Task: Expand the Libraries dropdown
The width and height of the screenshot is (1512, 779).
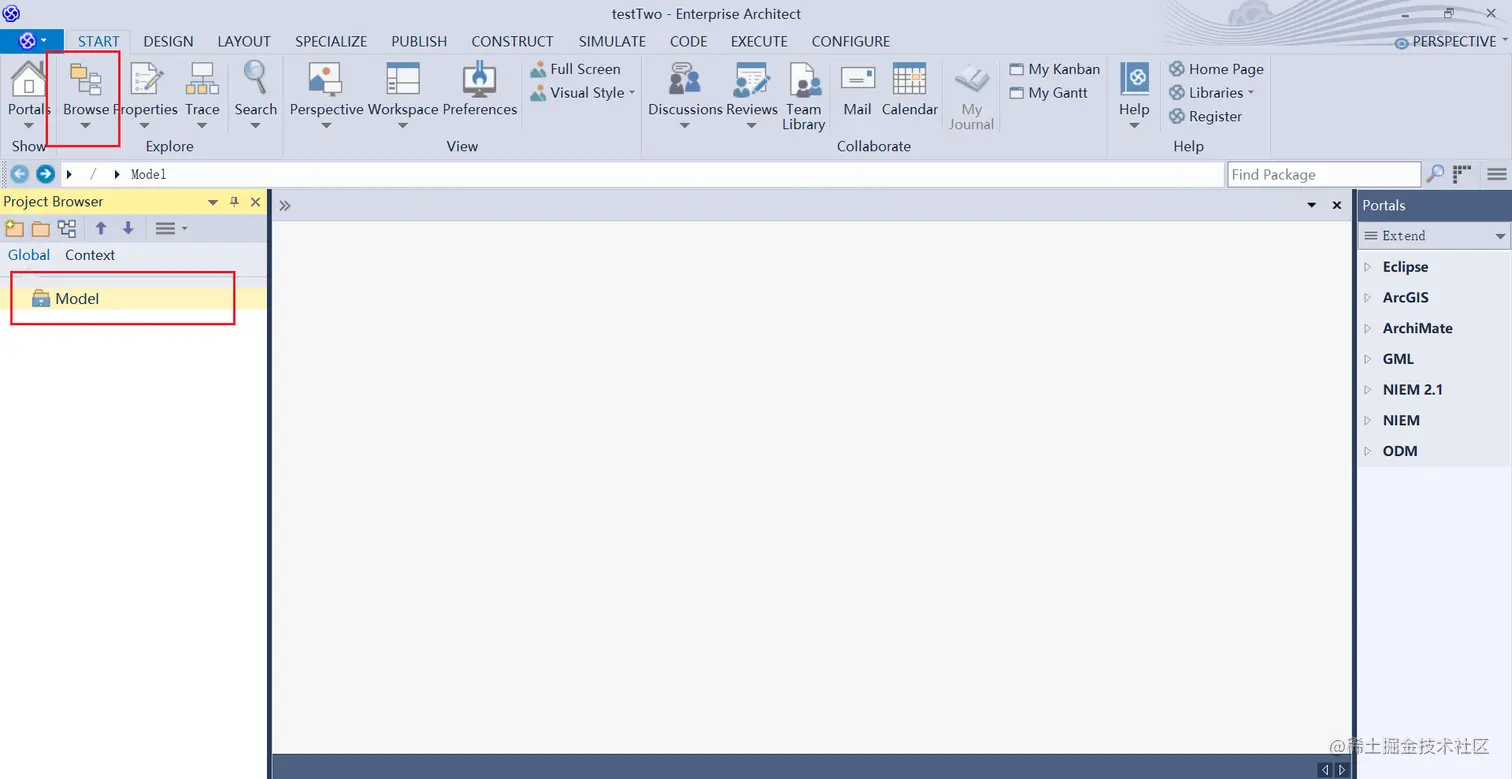Action: tap(1251, 93)
